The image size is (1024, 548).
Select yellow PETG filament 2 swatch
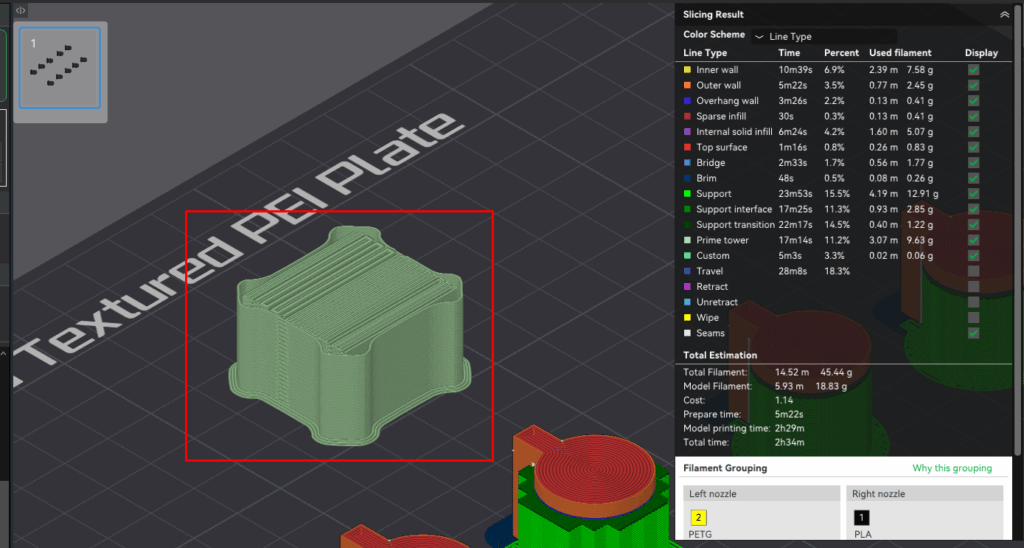tap(699, 518)
